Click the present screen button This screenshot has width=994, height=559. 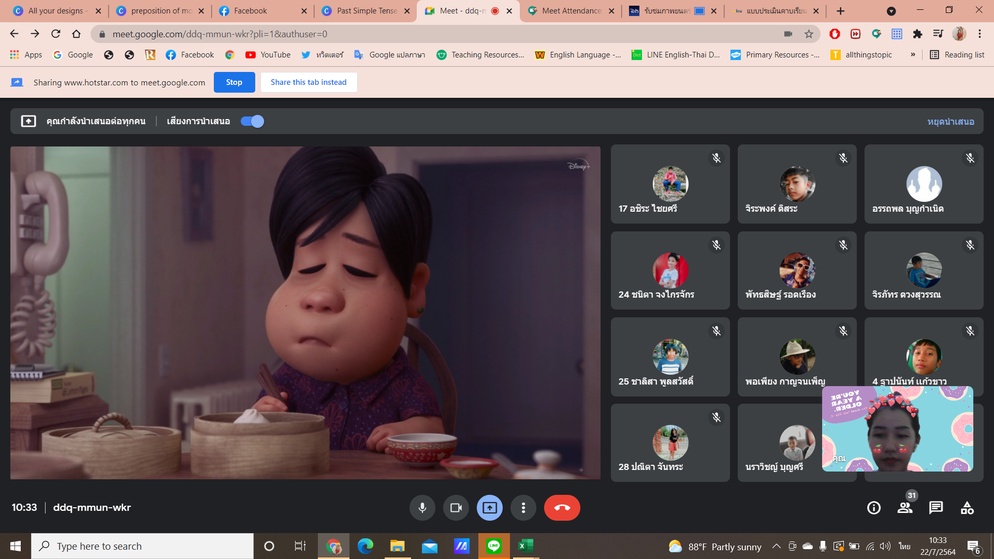coord(489,508)
